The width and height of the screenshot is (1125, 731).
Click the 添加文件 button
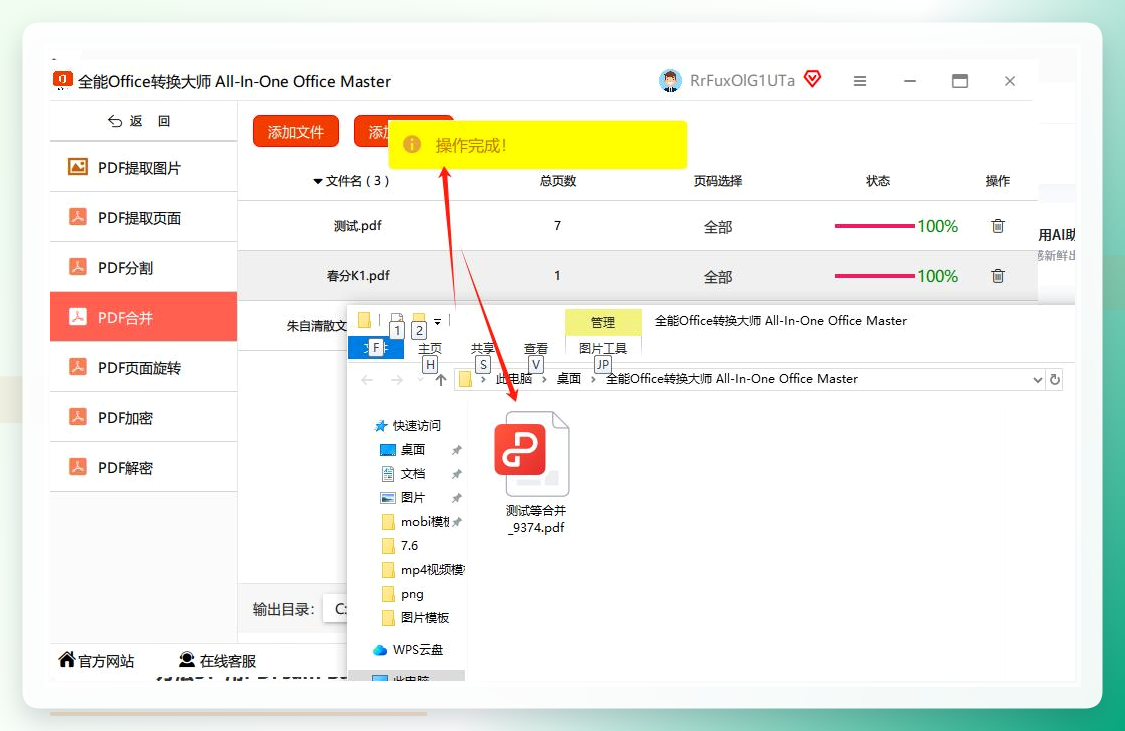coord(296,131)
